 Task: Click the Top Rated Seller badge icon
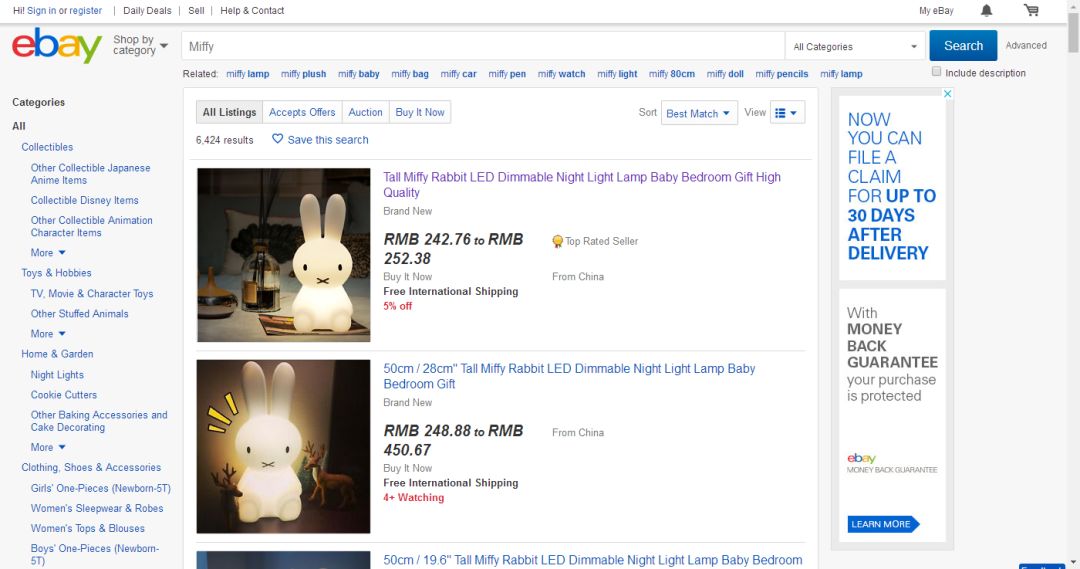click(x=557, y=241)
